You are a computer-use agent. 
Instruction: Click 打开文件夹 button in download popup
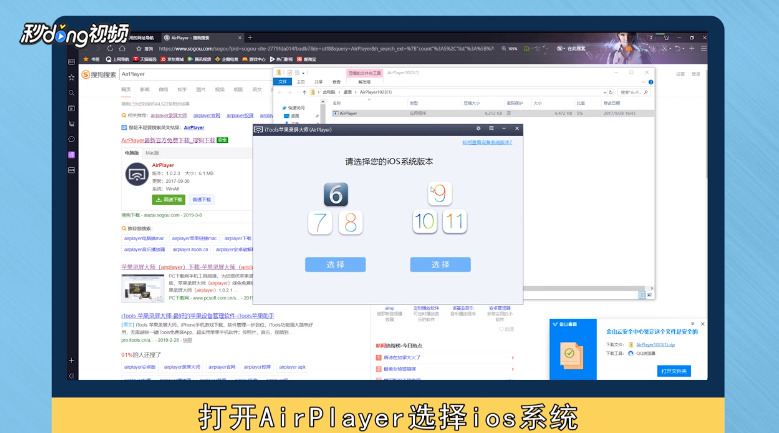(674, 371)
